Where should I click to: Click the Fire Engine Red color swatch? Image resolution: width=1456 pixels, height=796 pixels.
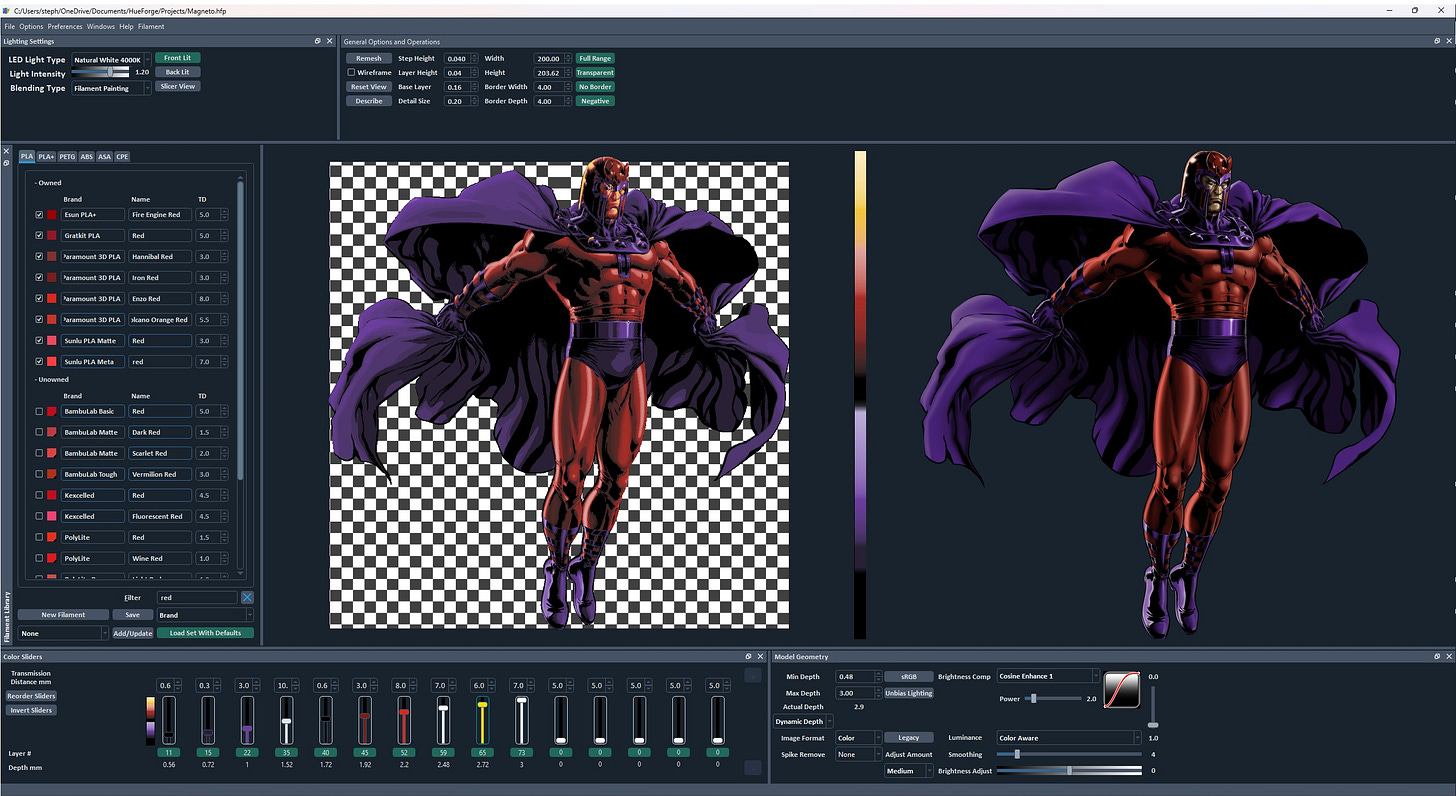coord(51,214)
